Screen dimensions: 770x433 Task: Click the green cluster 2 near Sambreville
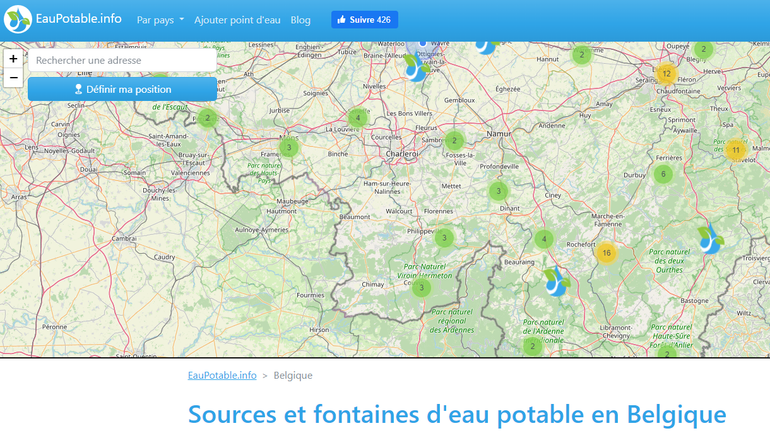click(x=454, y=141)
